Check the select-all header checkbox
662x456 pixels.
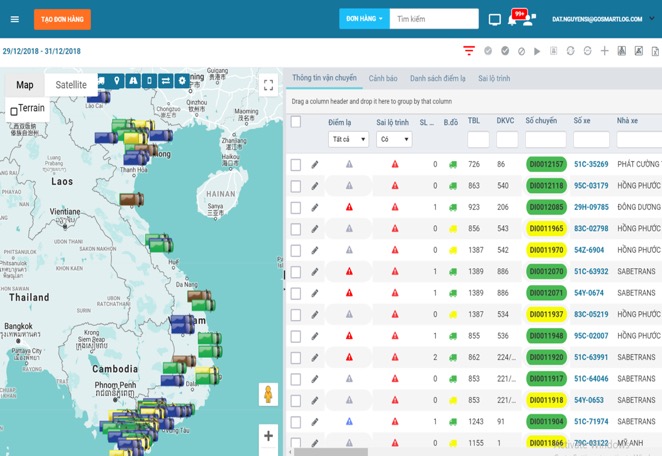point(295,122)
